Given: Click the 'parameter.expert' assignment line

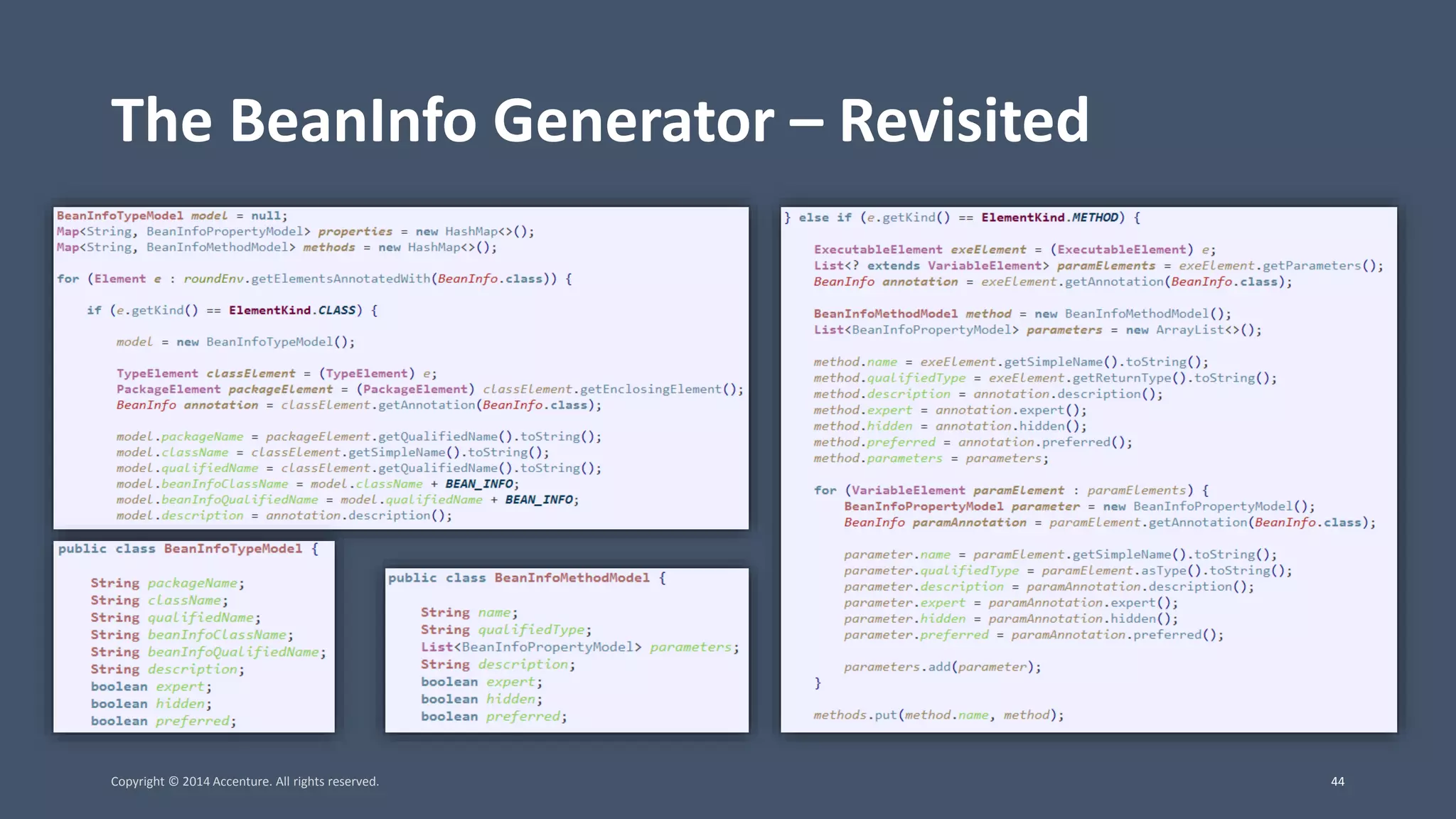Looking at the screenshot, I should (1012, 603).
